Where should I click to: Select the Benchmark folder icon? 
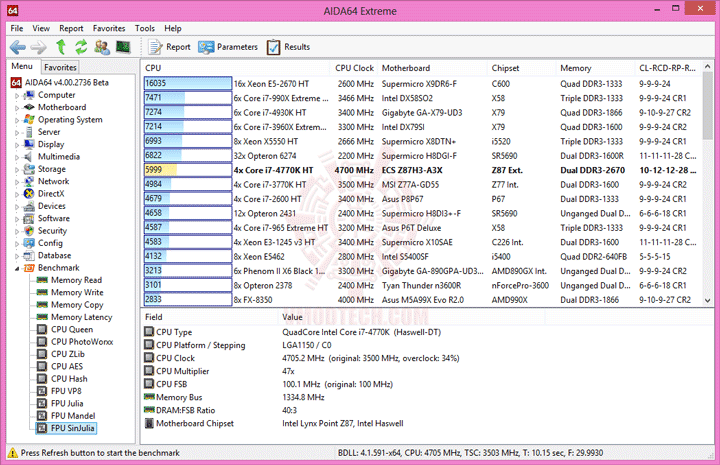pyautogui.click(x=29, y=268)
